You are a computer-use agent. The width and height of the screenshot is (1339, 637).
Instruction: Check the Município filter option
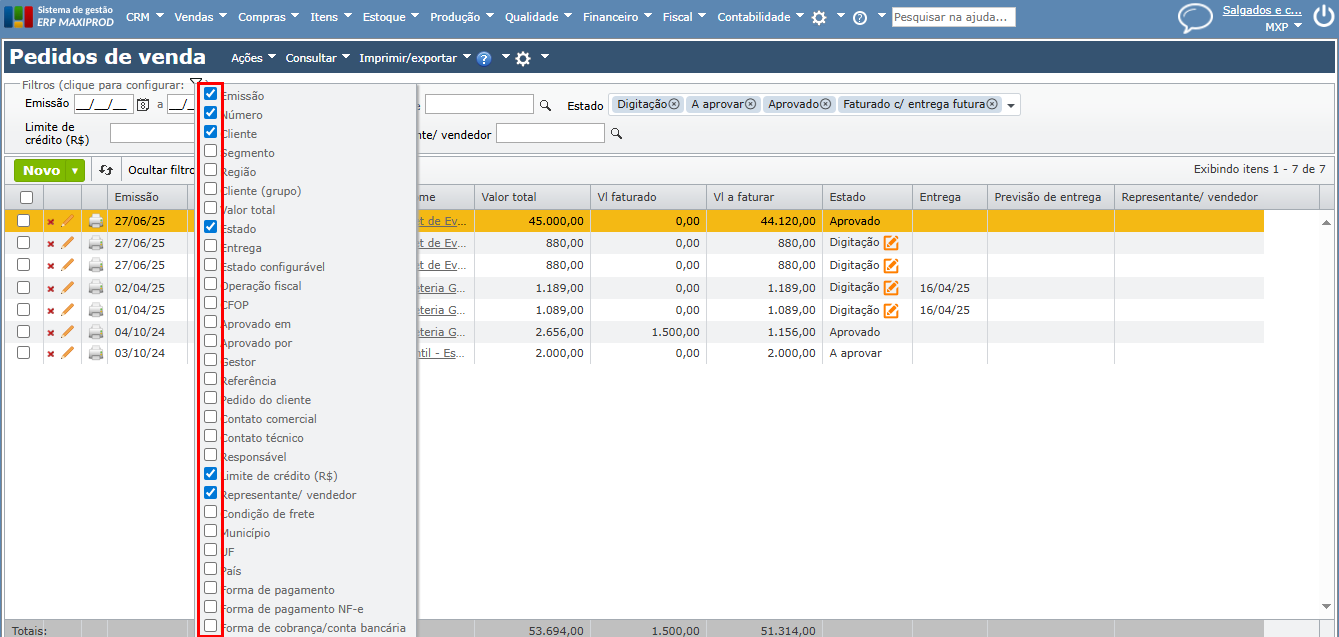click(x=210, y=532)
